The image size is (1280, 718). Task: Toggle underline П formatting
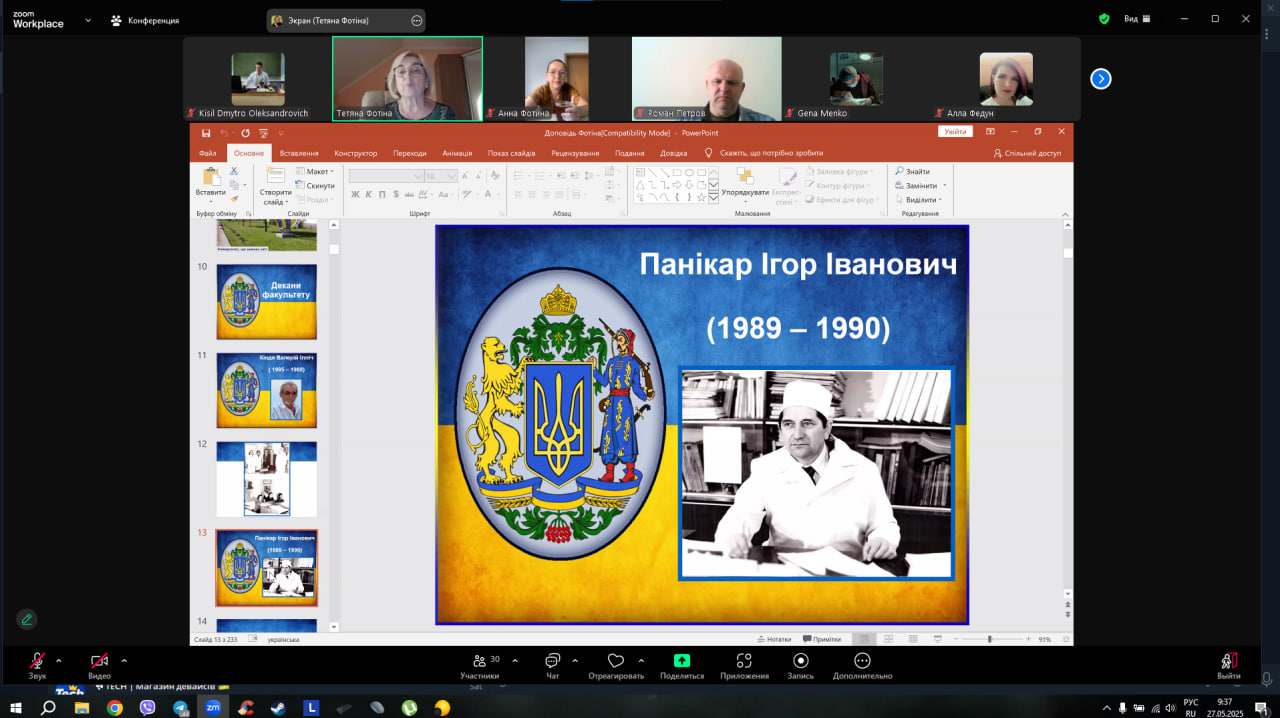point(381,194)
